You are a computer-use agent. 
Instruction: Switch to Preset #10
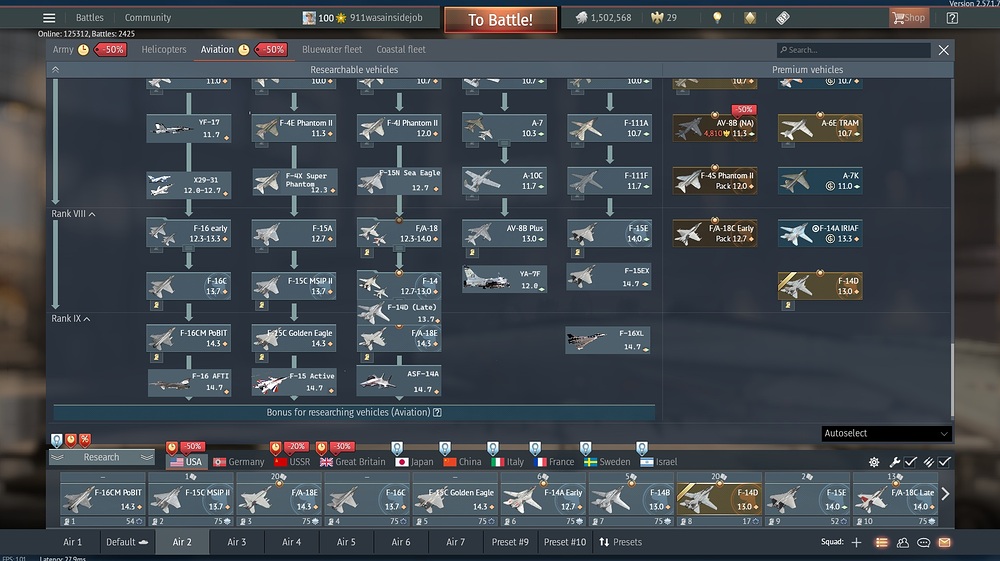[x=565, y=542]
